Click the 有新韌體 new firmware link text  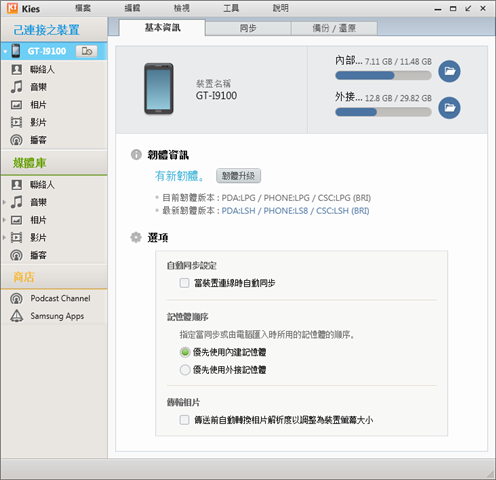tap(179, 176)
